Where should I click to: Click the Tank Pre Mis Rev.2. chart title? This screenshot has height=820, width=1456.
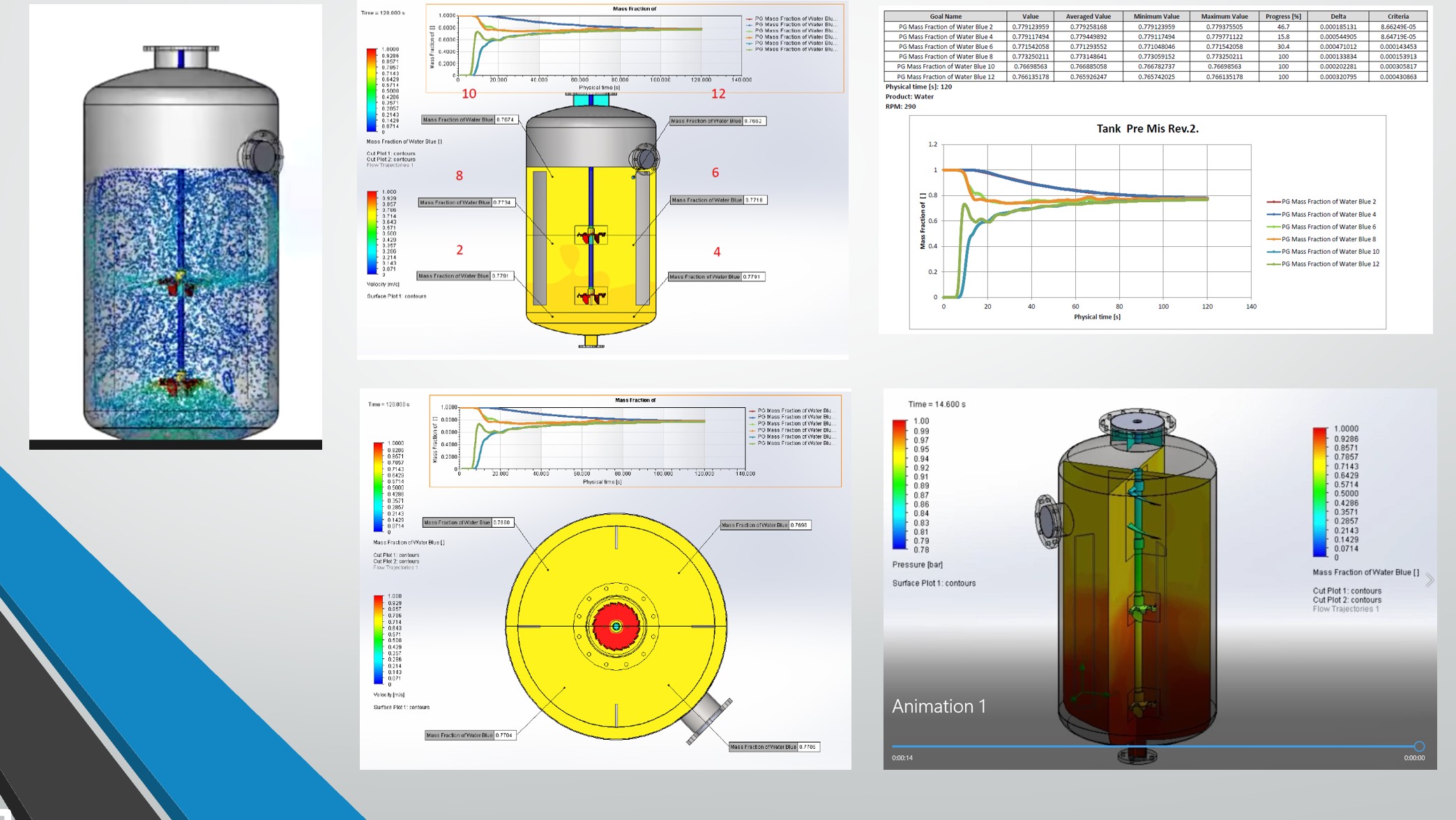point(1147,128)
